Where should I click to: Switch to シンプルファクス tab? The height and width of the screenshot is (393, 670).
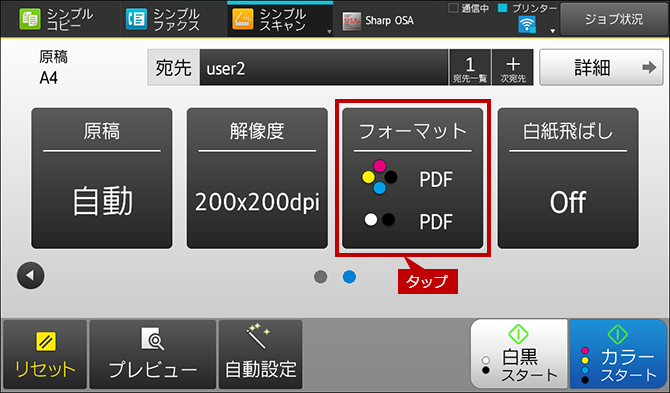point(173,19)
